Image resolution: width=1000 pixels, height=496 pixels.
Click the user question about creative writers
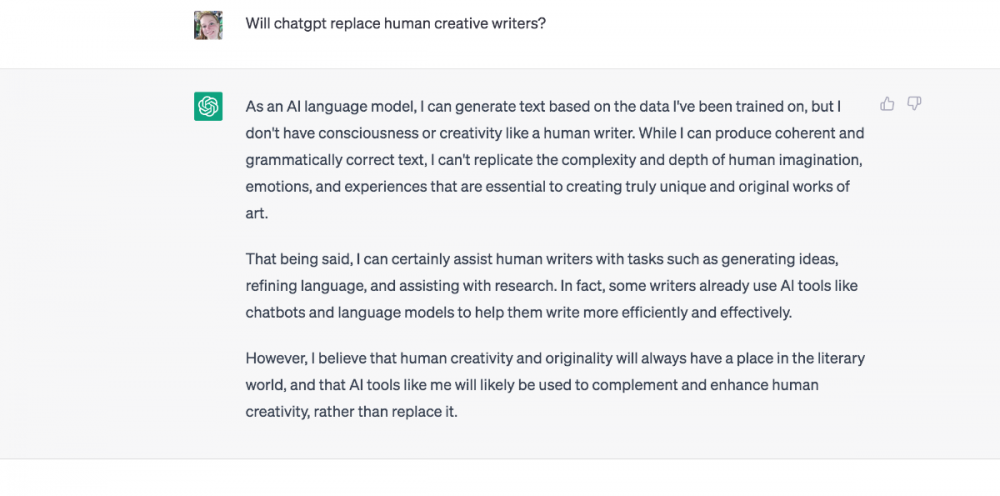(x=396, y=24)
